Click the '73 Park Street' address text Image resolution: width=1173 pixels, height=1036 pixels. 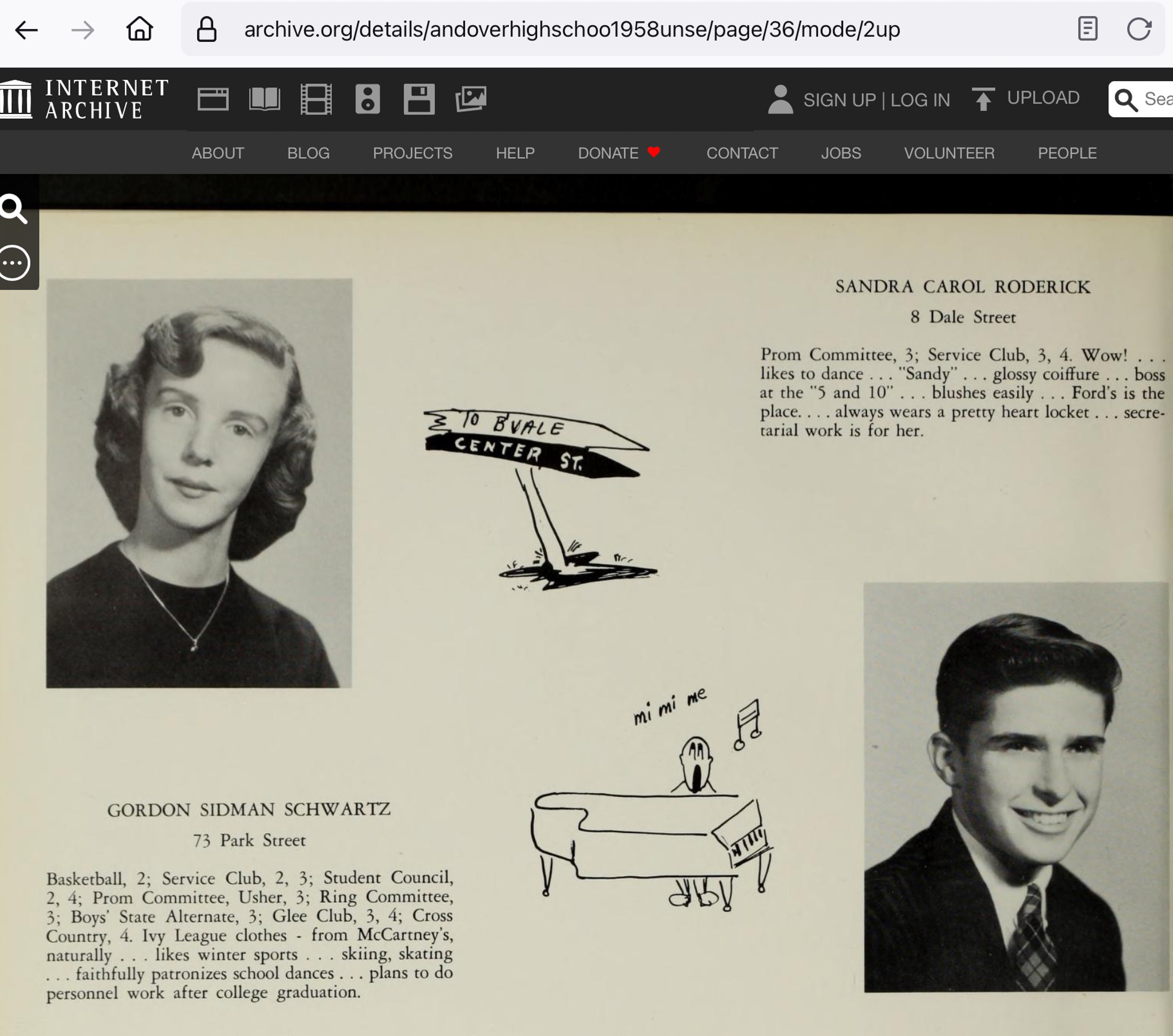point(249,841)
